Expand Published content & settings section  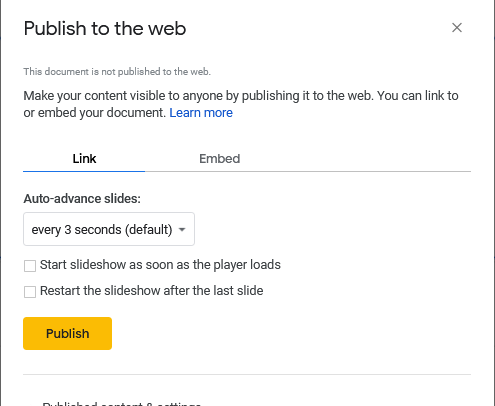(121, 404)
